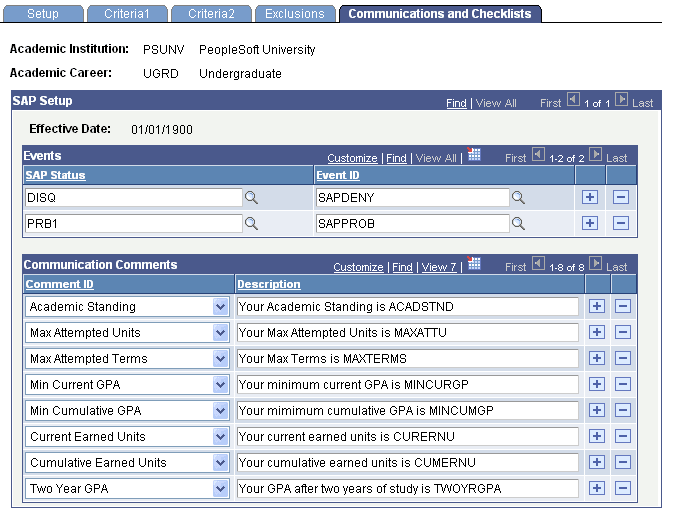Expand the Max Attempted Units dropdown
The width and height of the screenshot is (673, 515).
220,333
